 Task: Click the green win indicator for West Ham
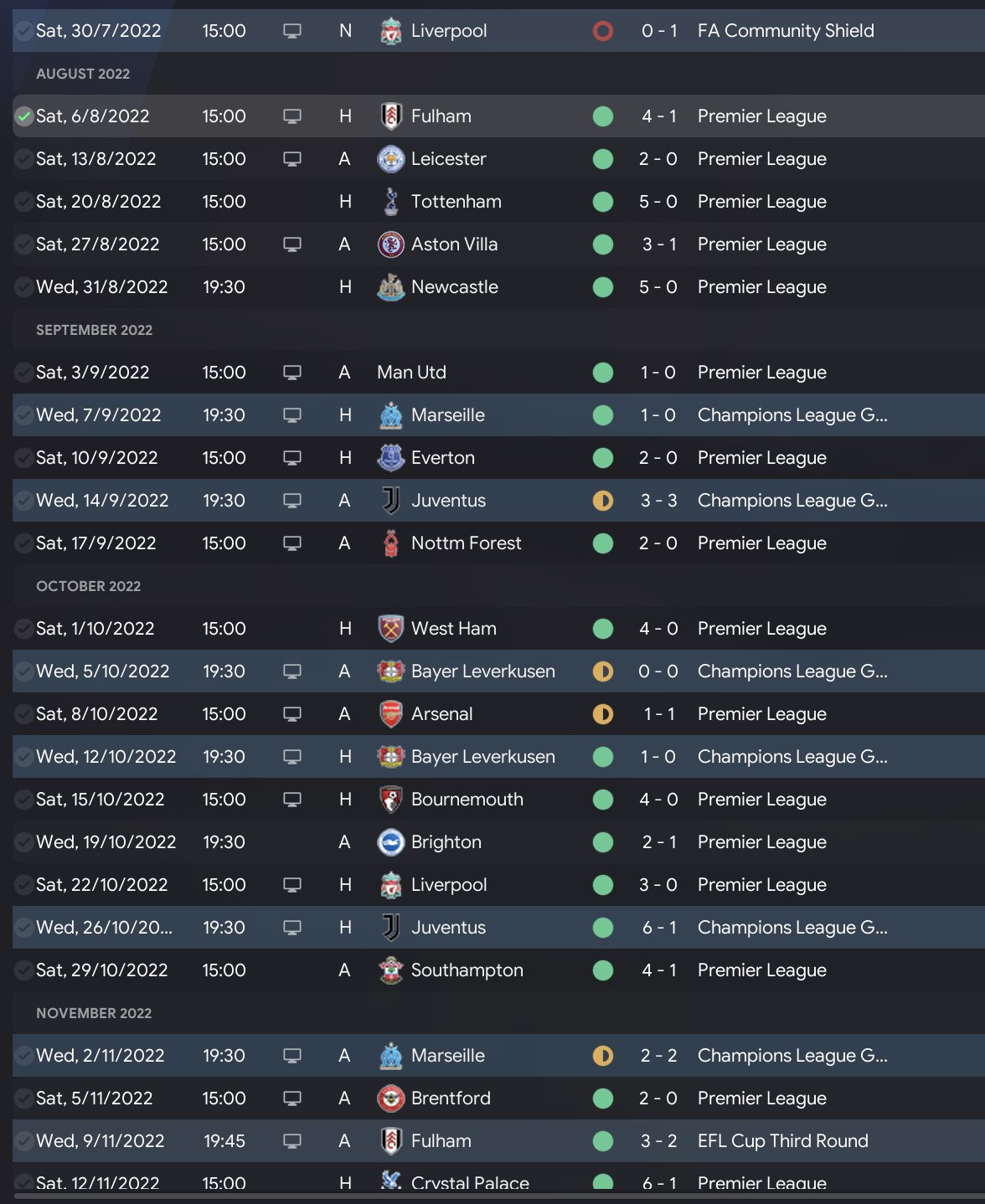point(603,629)
